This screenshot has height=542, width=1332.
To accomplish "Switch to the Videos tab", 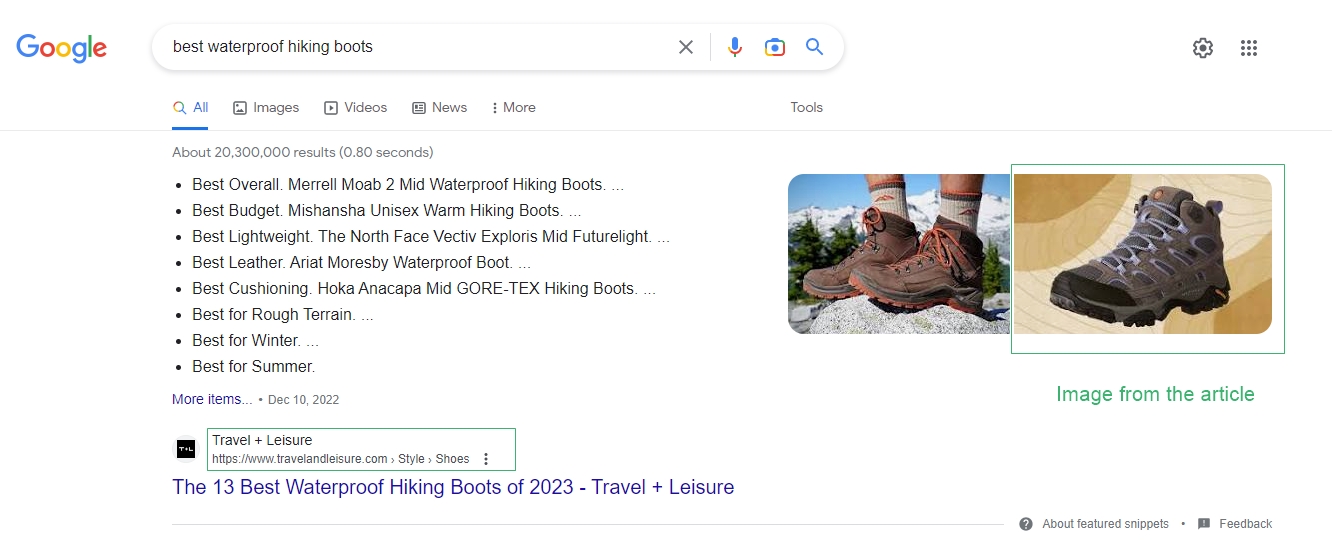I will pos(355,108).
